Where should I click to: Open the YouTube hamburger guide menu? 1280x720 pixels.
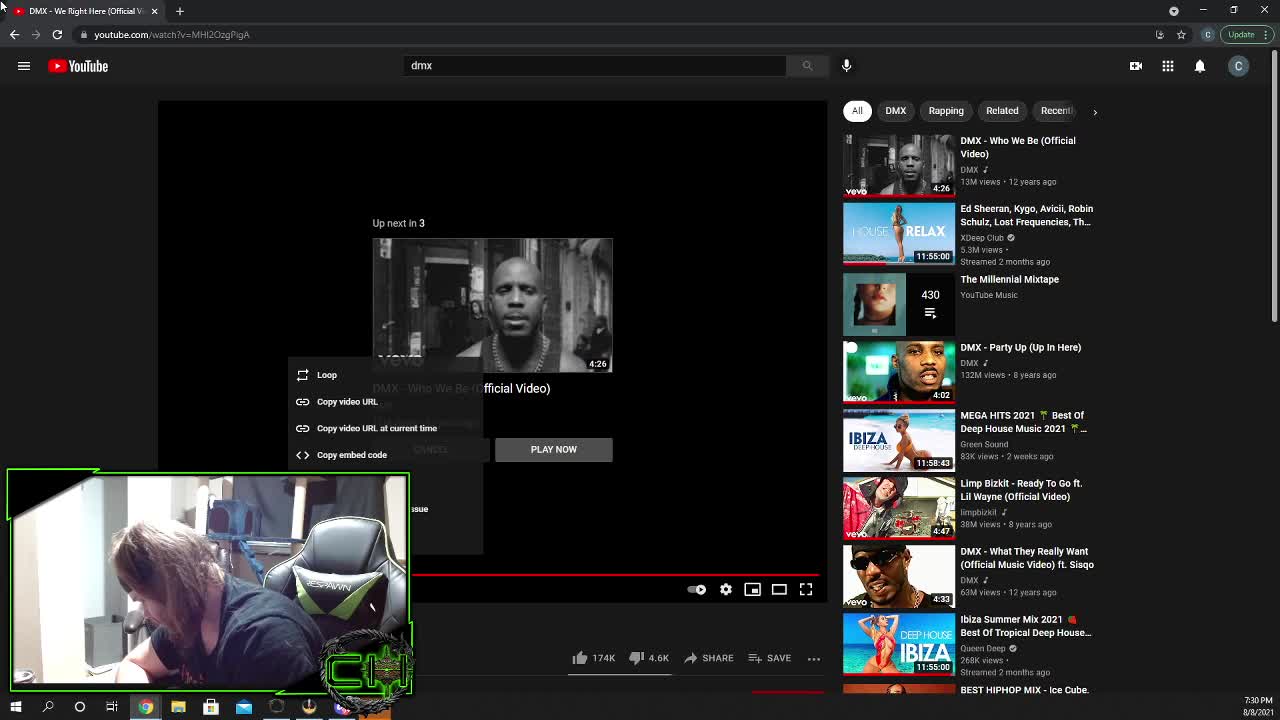coord(24,66)
